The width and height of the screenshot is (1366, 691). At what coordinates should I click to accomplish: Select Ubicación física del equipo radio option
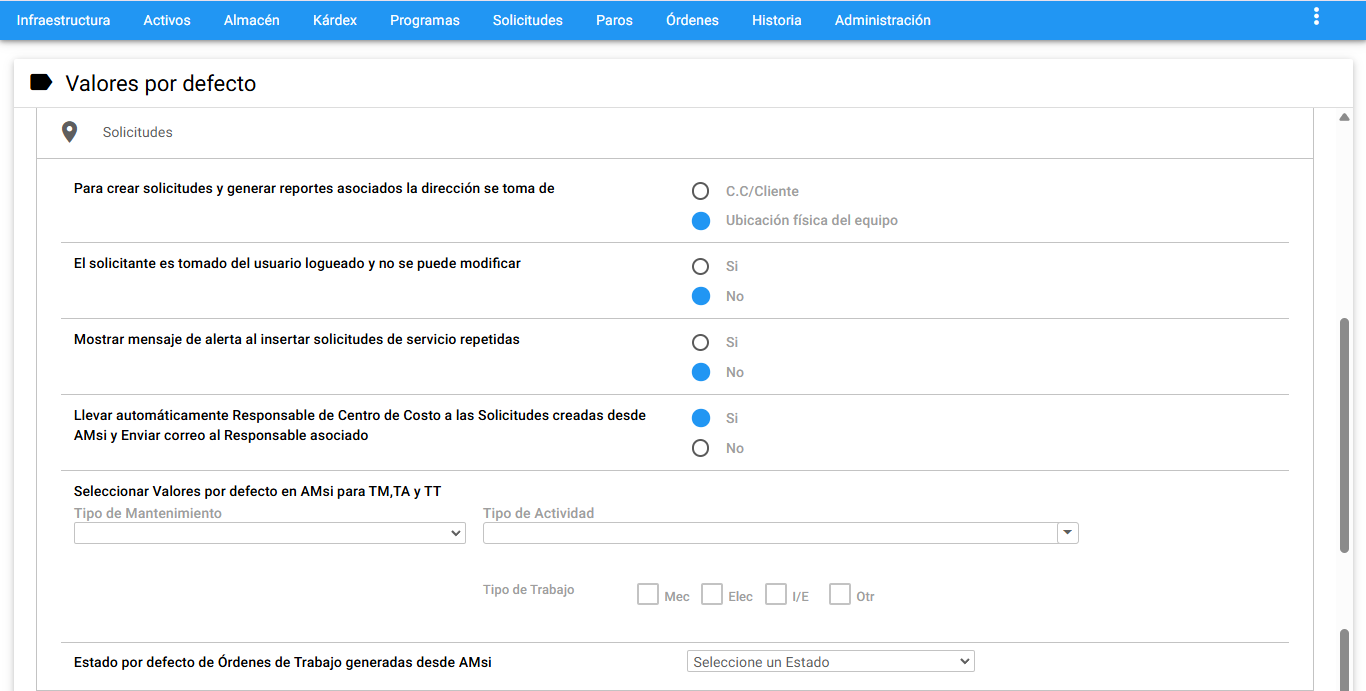[x=701, y=221]
